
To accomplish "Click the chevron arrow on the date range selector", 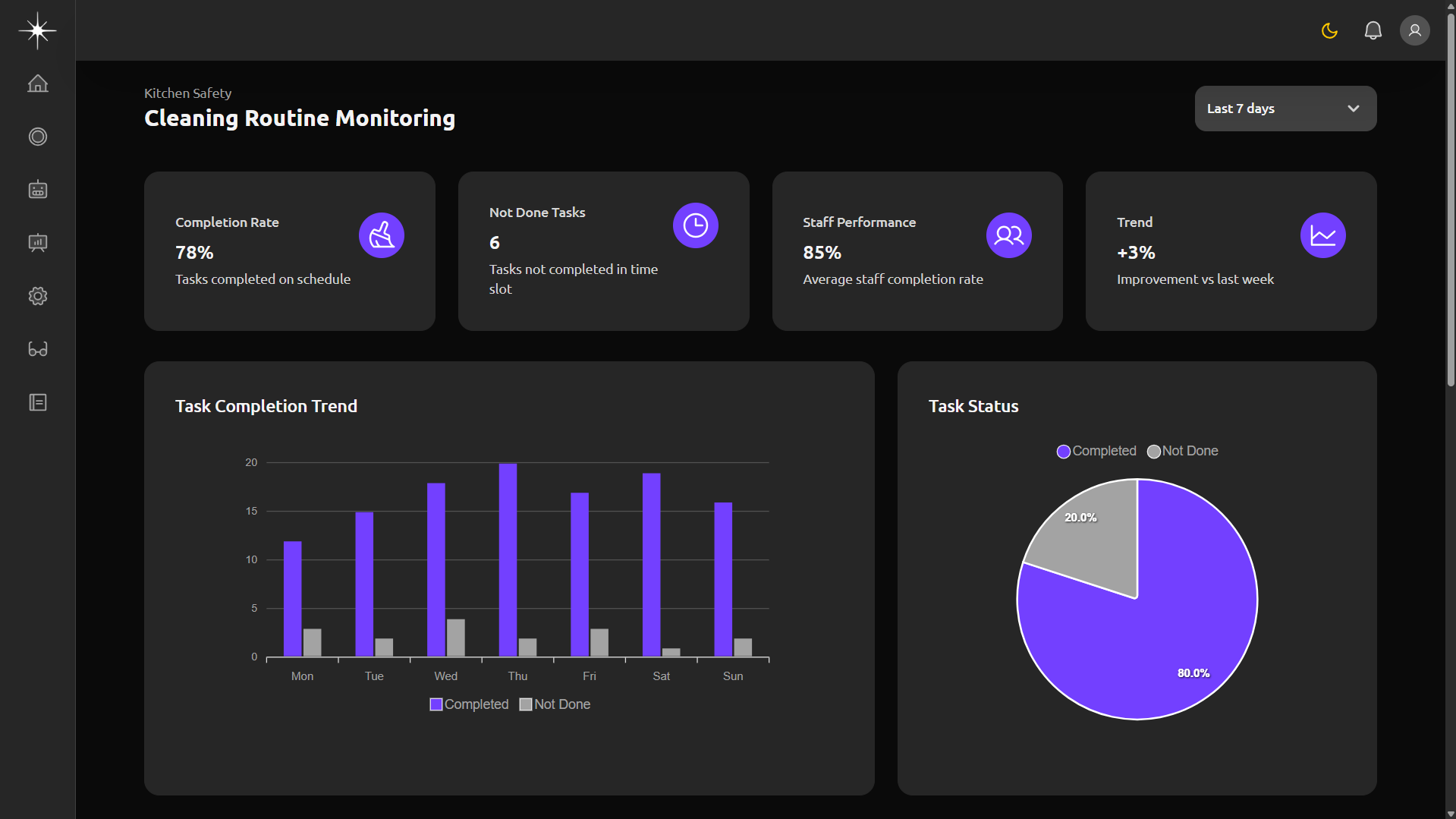I will pyautogui.click(x=1353, y=109).
